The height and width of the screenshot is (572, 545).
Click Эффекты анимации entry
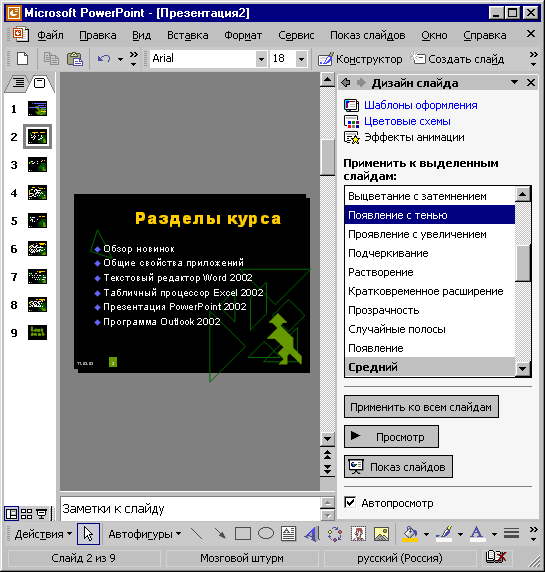click(414, 137)
